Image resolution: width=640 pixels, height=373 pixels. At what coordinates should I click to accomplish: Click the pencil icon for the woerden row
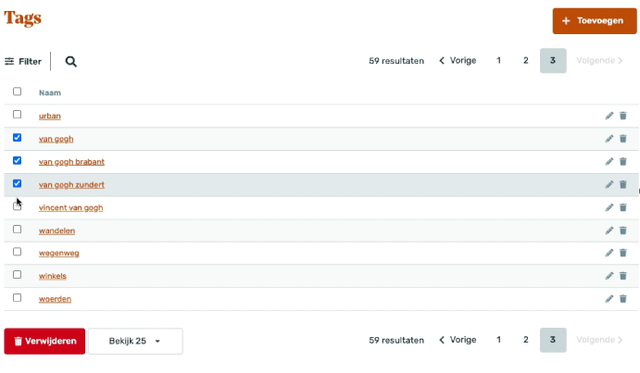(x=609, y=299)
